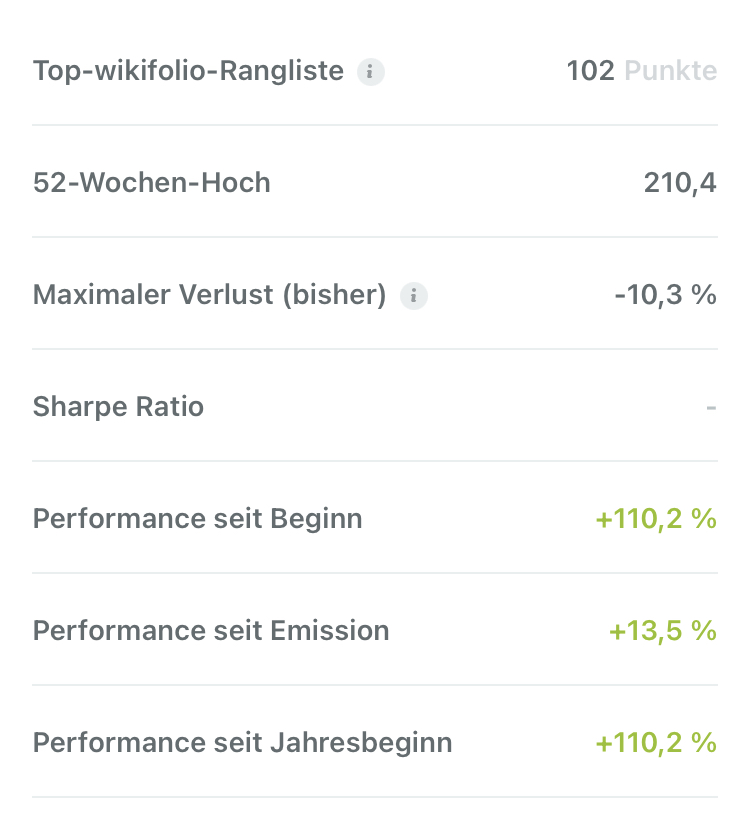The image size is (750, 824).
Task: Click divider line below the 52-Wochen-Hoch row
Action: coord(375,237)
